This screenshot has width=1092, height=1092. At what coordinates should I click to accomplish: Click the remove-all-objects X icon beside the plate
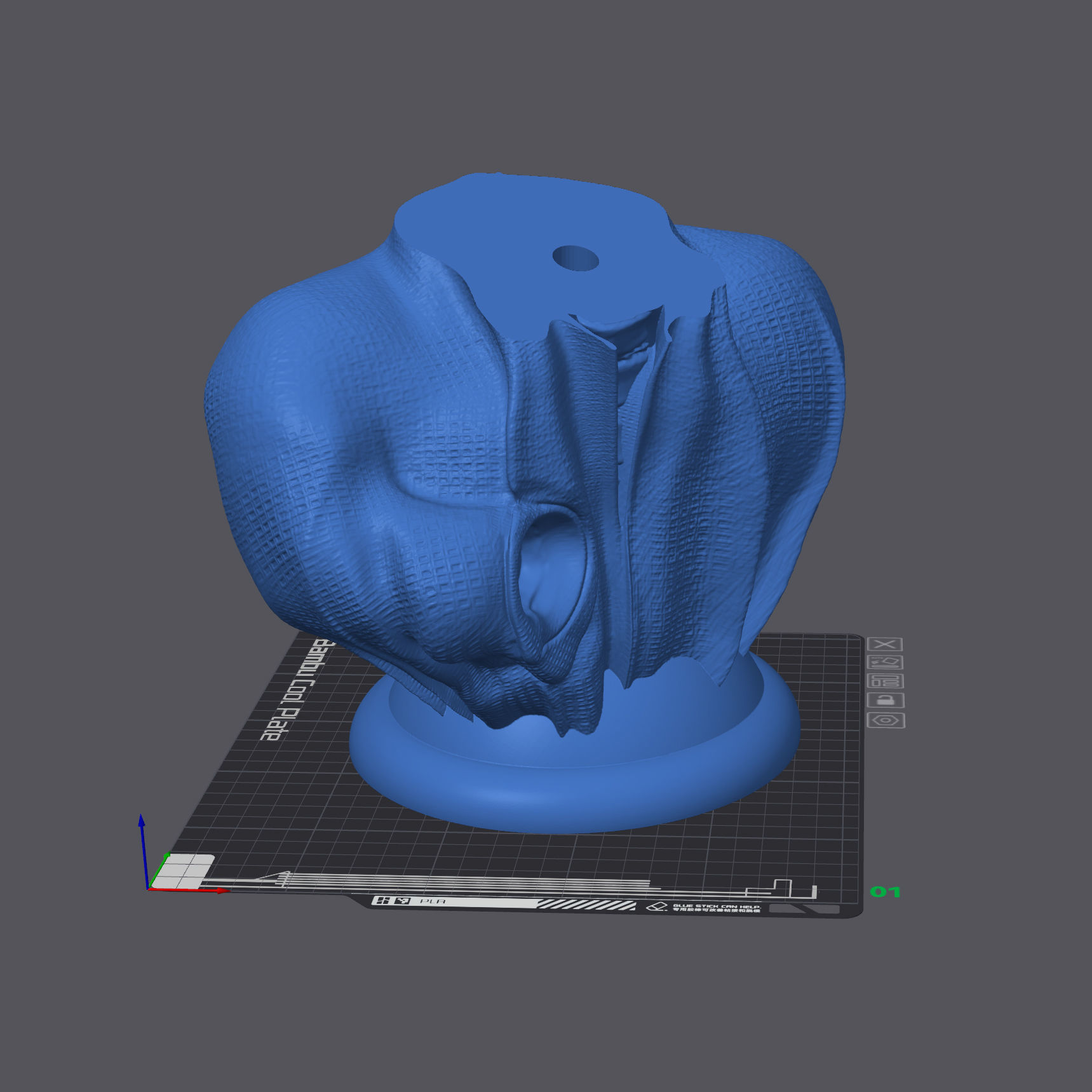pyautogui.click(x=884, y=644)
